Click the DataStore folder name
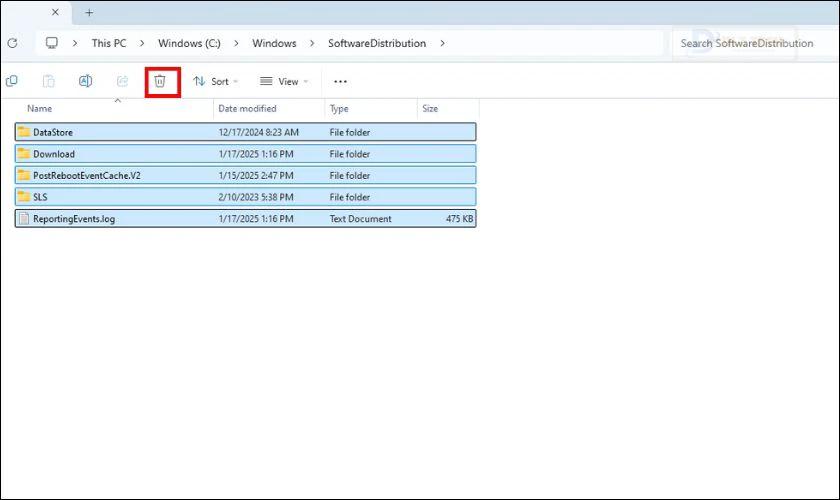 [52, 132]
